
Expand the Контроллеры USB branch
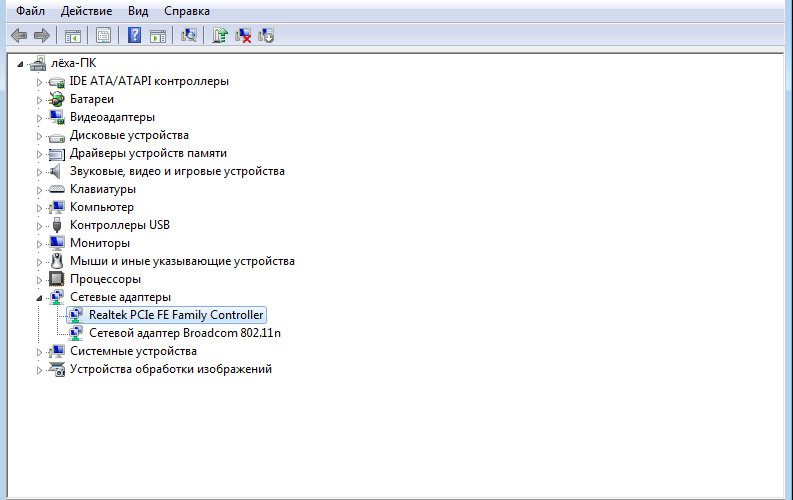(x=39, y=226)
